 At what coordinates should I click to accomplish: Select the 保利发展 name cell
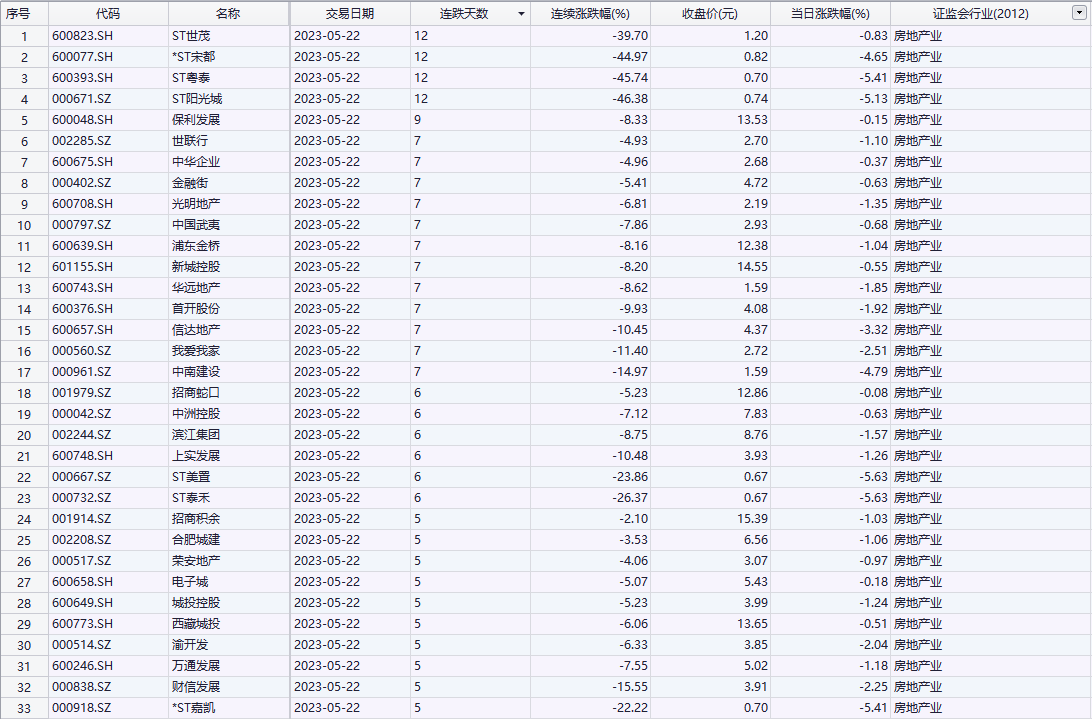[x=196, y=120]
